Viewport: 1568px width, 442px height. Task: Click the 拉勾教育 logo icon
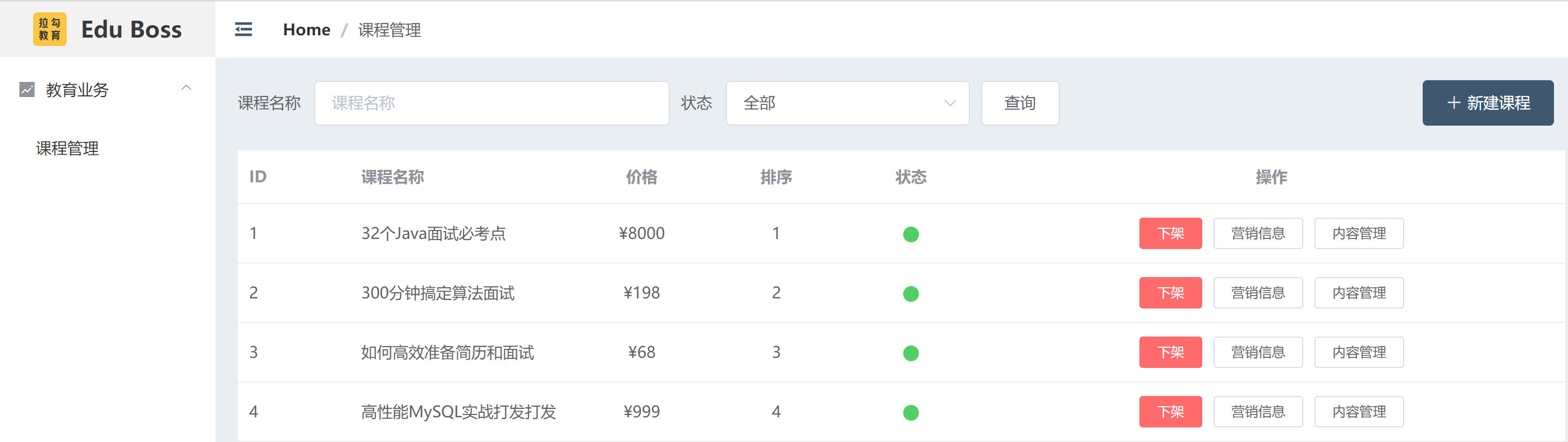[x=49, y=29]
